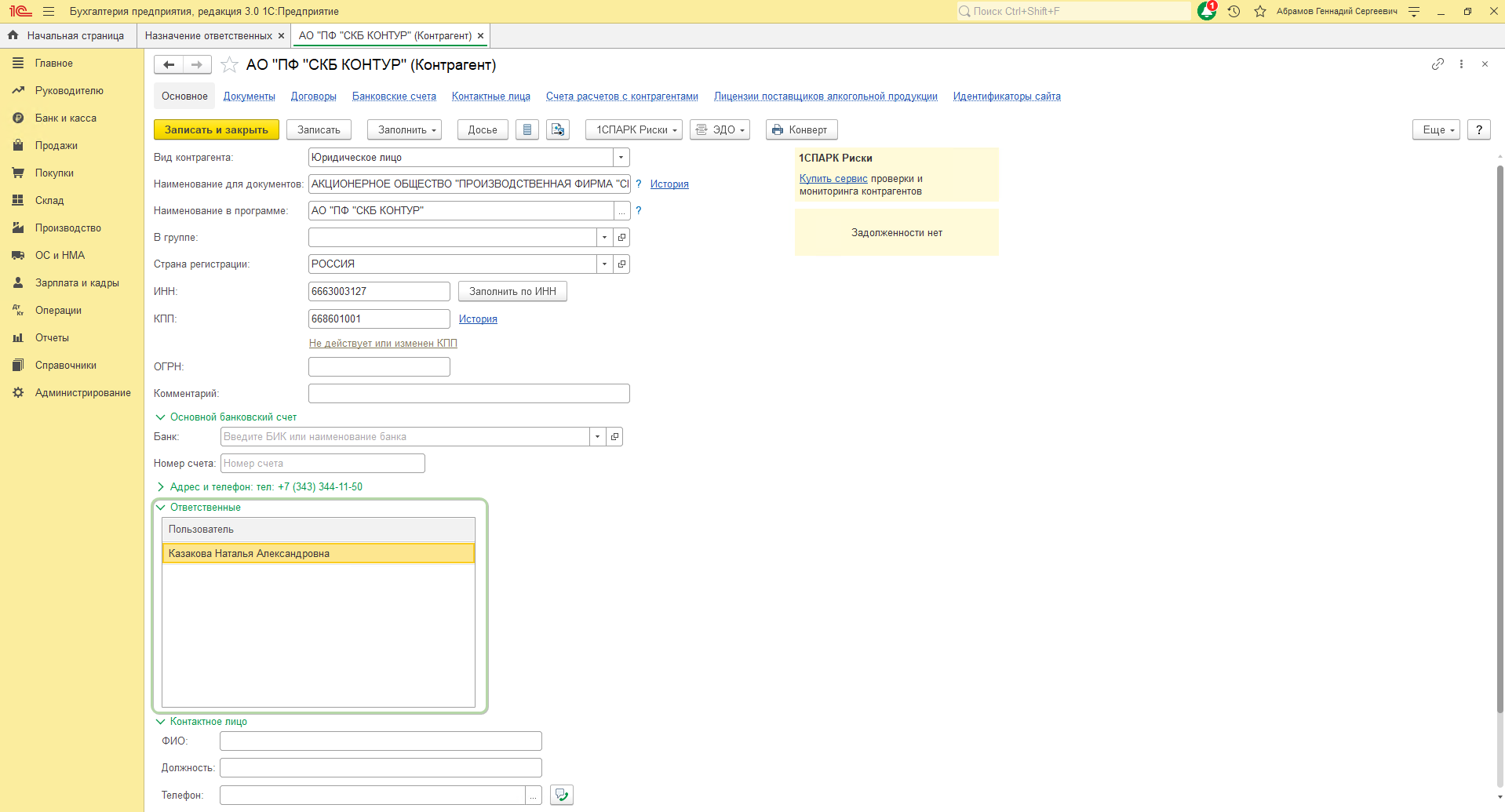
Task: Open the Банк field dropdown arrow
Action: 598,437
